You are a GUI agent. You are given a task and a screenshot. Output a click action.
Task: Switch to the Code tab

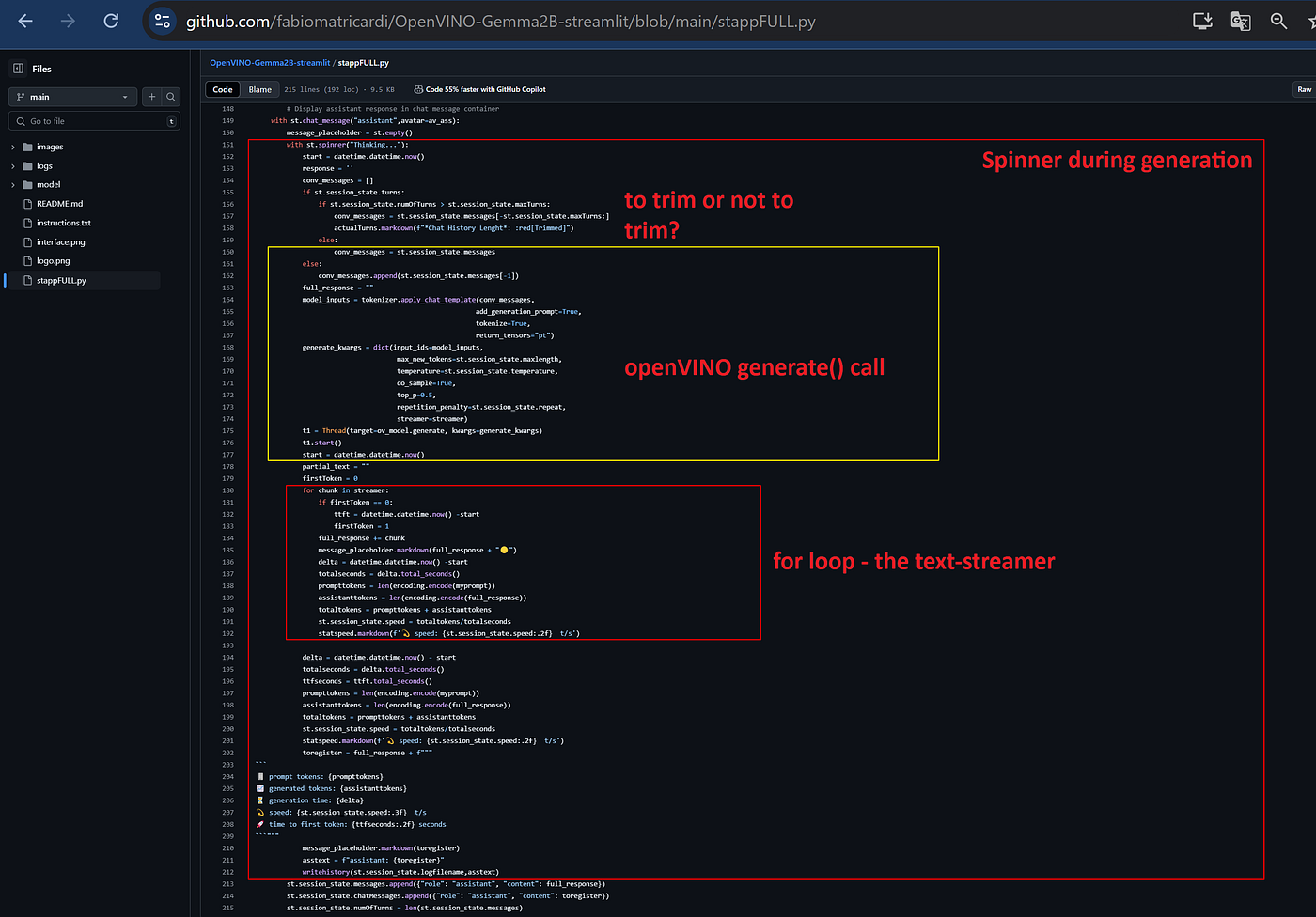click(x=223, y=90)
